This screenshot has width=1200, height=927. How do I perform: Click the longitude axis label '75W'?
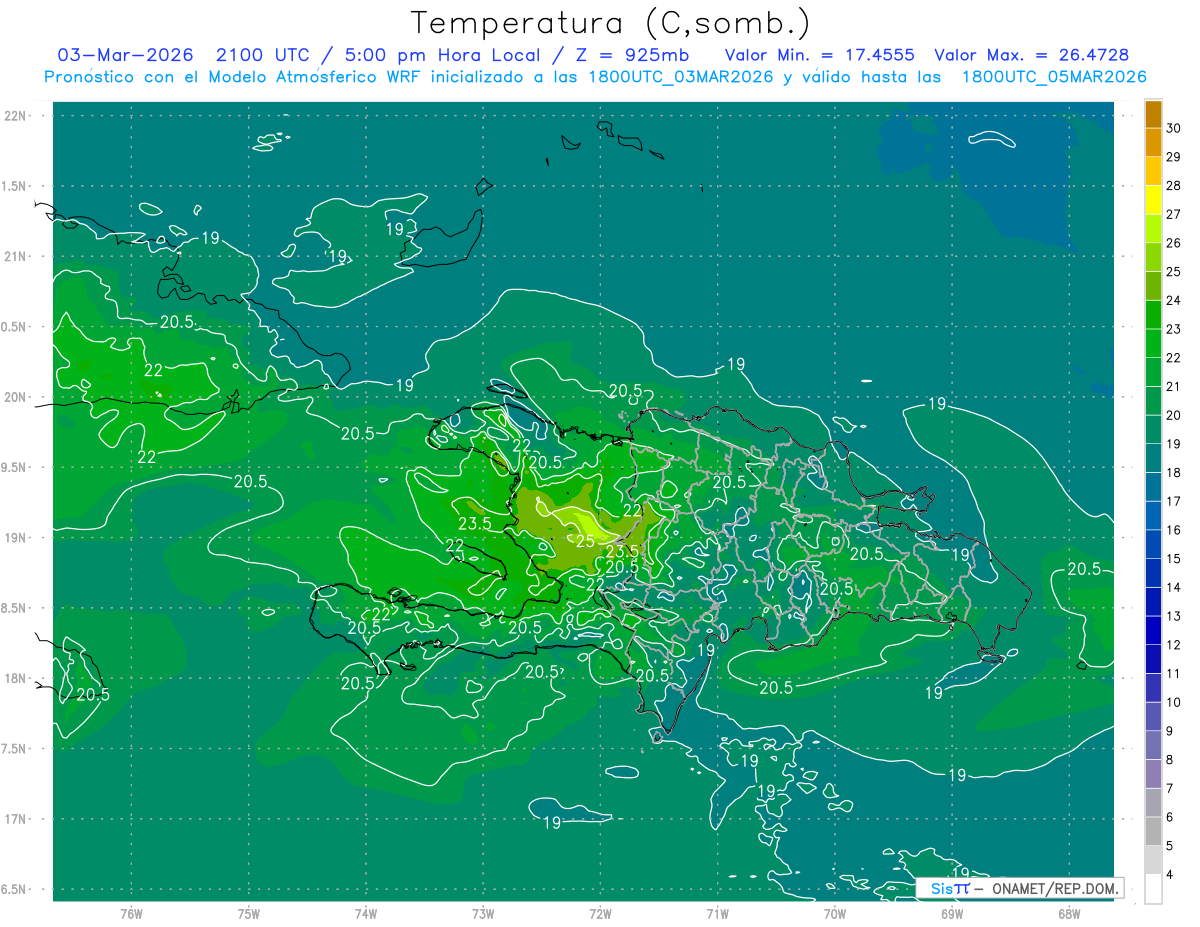[x=249, y=914]
